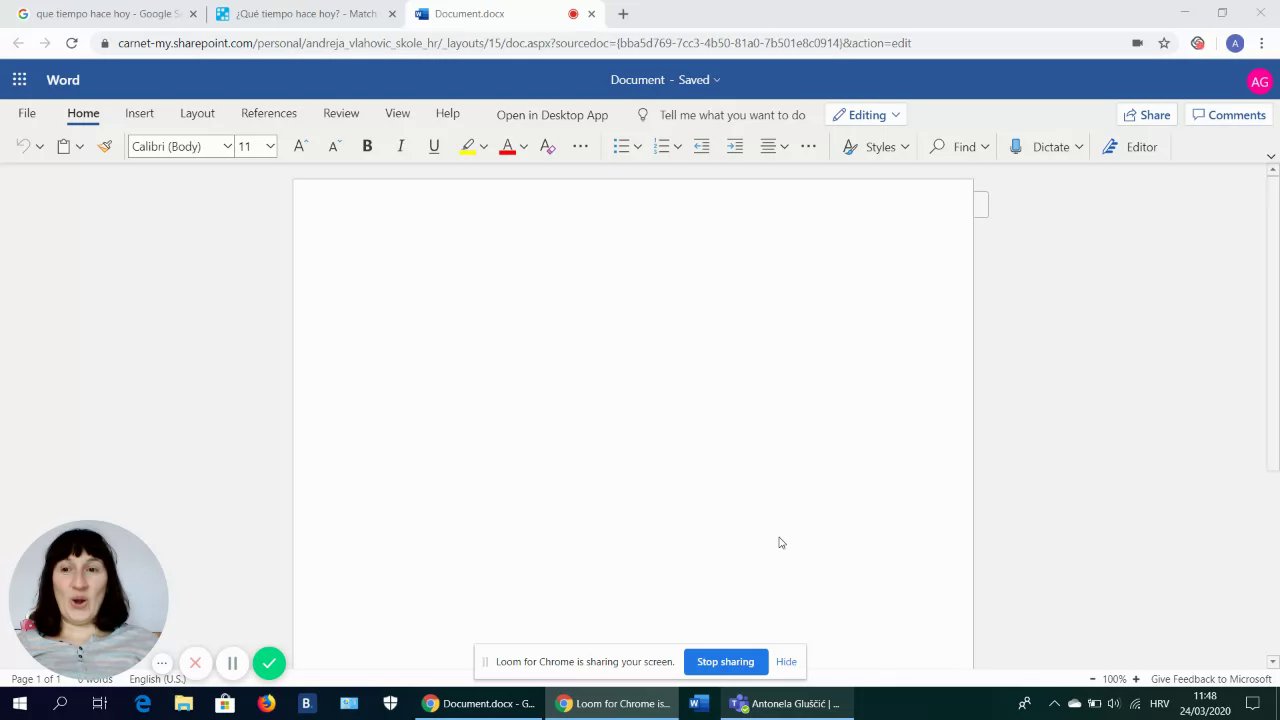This screenshot has width=1280, height=720.
Task: Click English (U.S.) language in status bar
Action: pos(157,679)
